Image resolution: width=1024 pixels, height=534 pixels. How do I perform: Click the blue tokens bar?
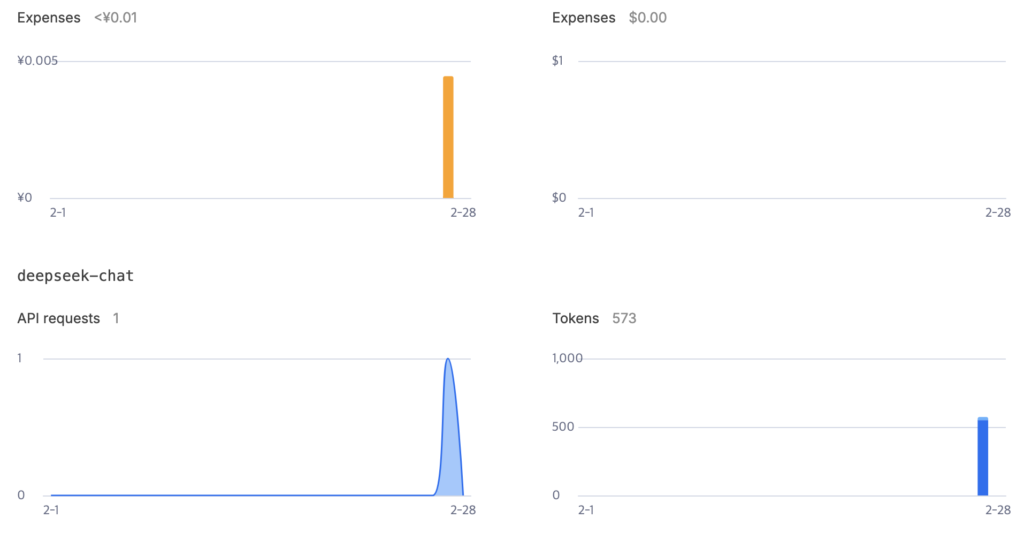point(982,457)
